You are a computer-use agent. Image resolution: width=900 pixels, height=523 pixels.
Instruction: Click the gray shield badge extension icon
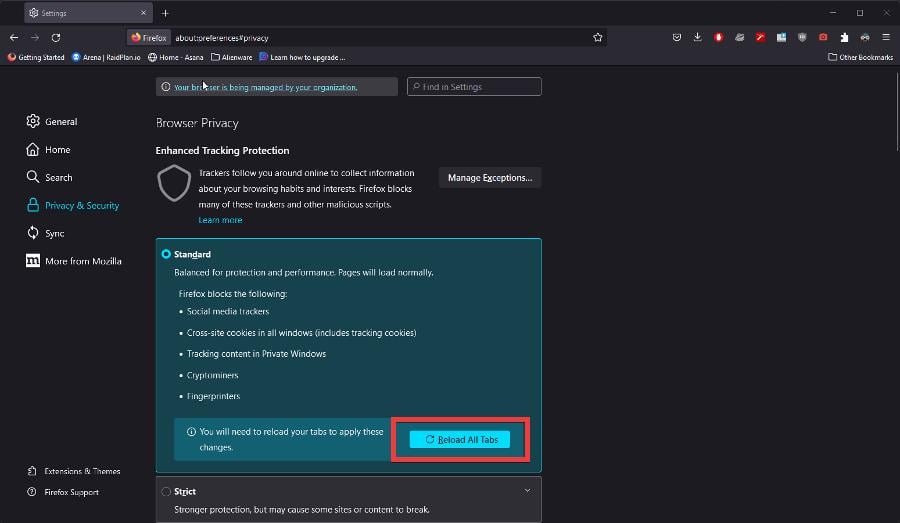tap(802, 37)
